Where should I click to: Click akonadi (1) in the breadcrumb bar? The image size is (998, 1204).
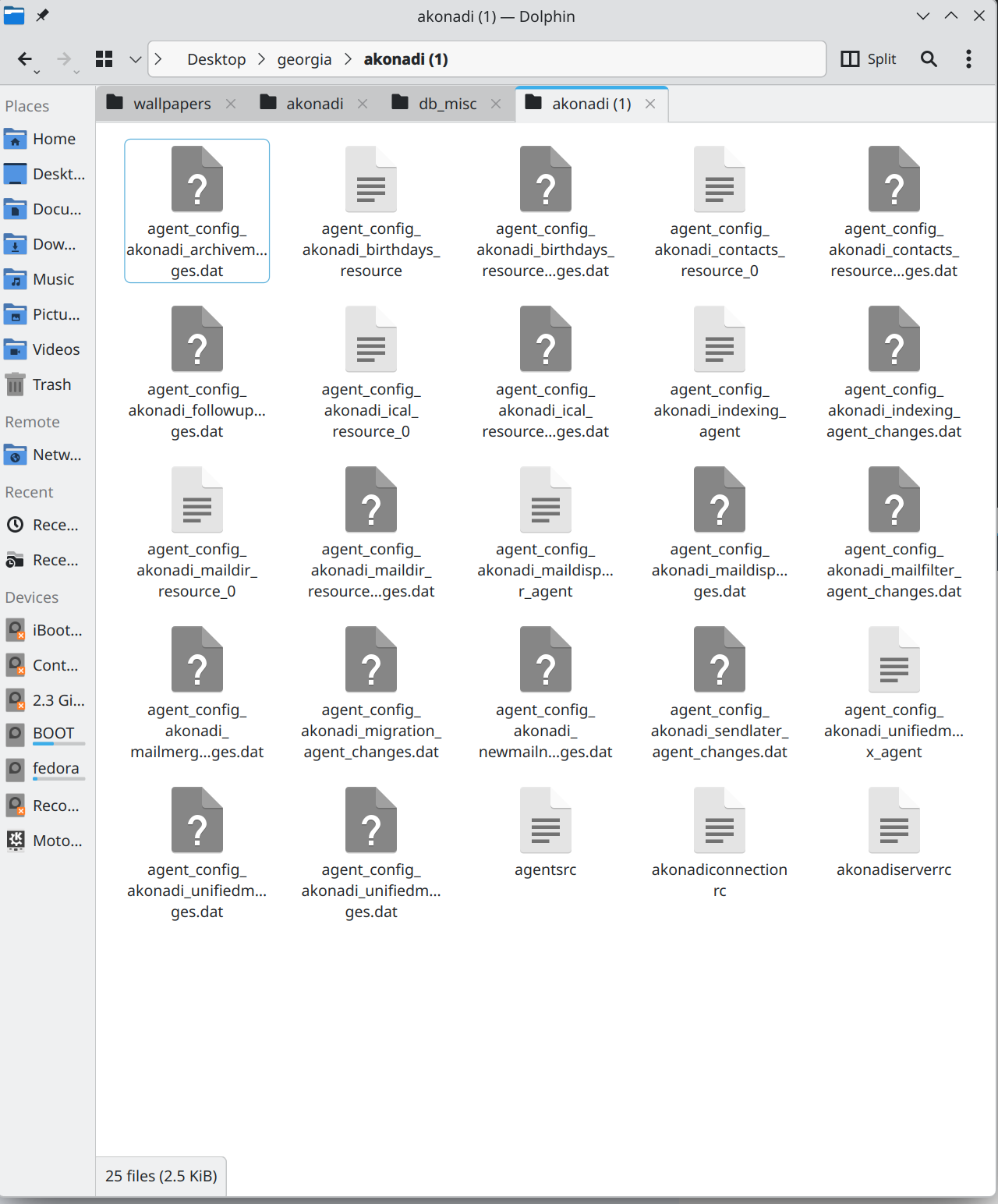tap(406, 59)
